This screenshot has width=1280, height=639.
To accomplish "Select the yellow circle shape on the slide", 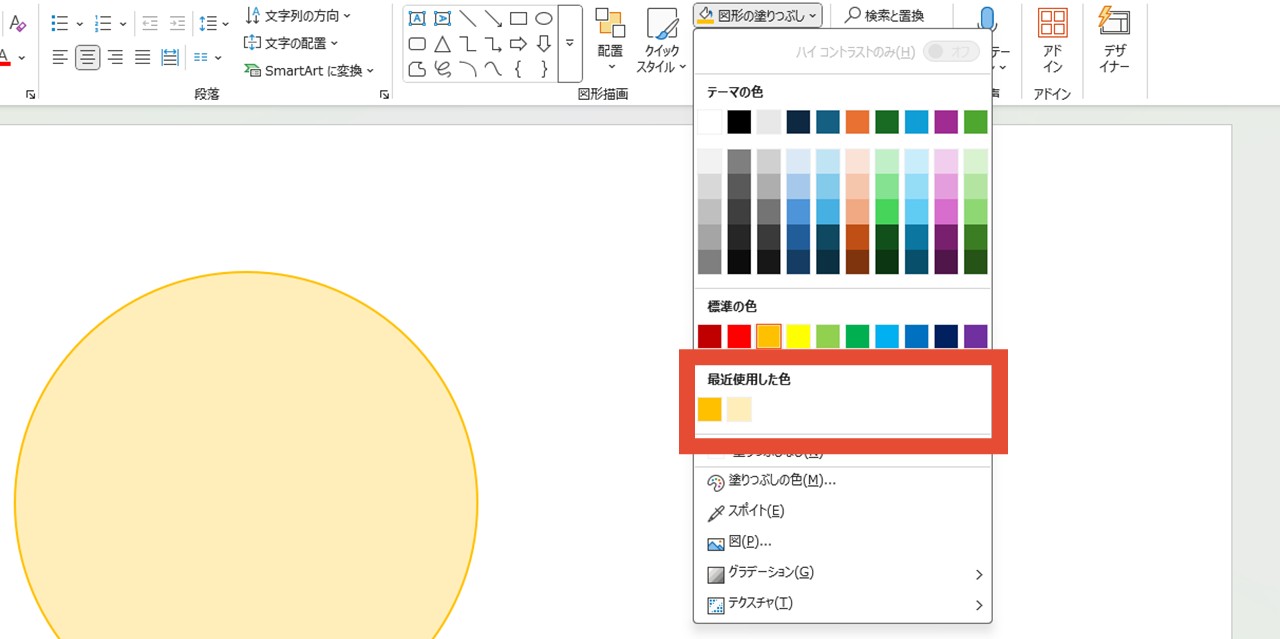I will (245, 480).
